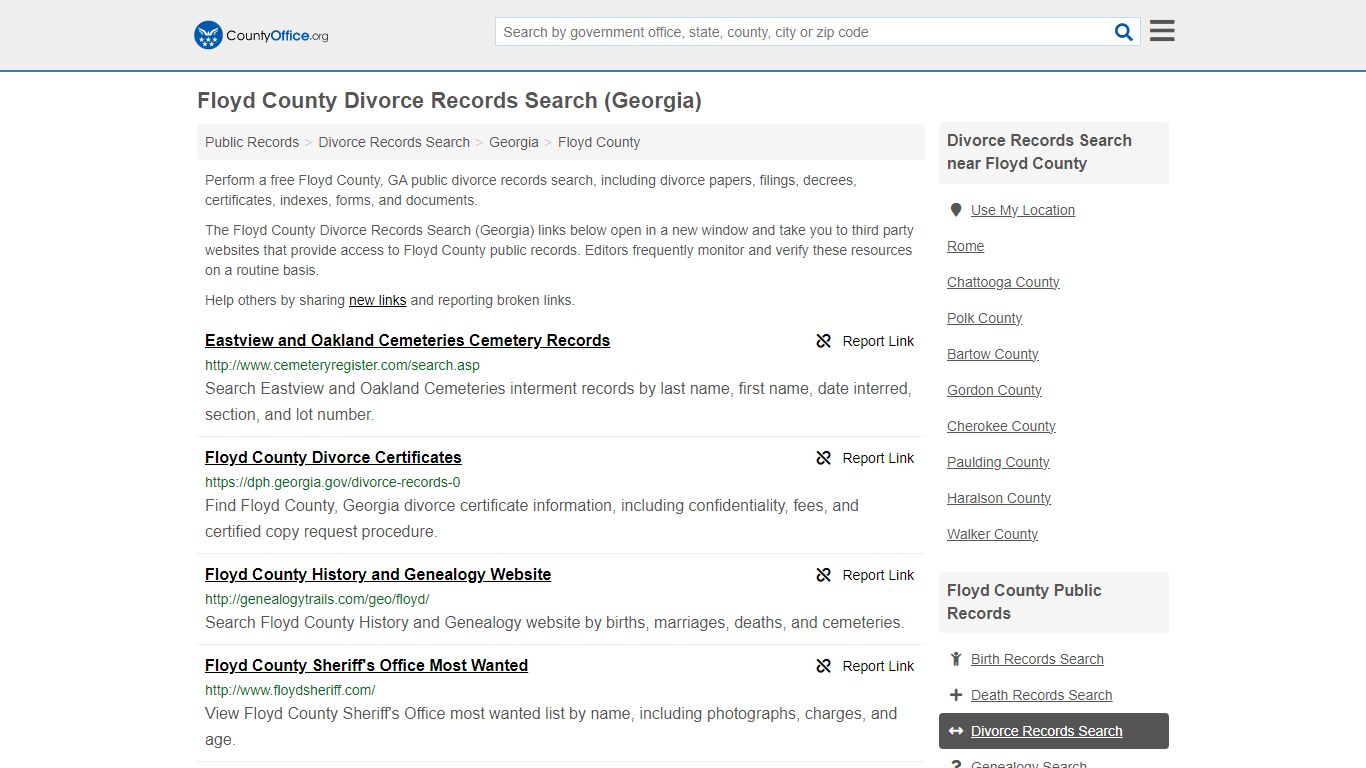1366x768 pixels.
Task: Click the broken-link icon beside Divorce Certificates
Action: [824, 458]
